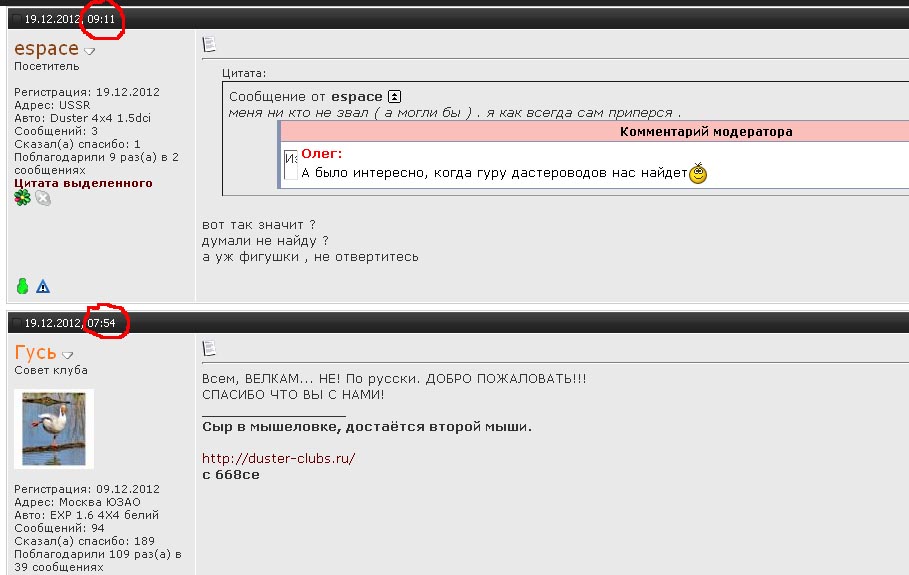The image size is (909, 575).
Task: Click the status icon before the 09:11 post date
Action: click(x=16, y=19)
